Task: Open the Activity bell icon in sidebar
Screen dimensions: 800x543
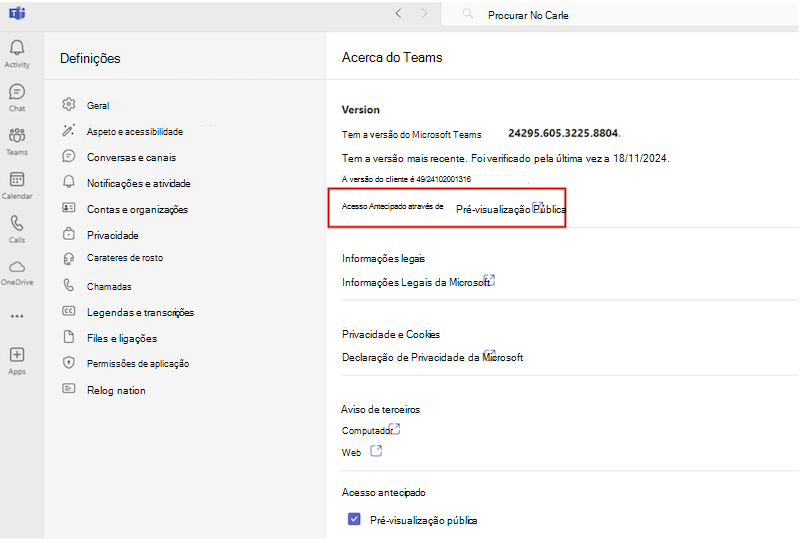Action: pyautogui.click(x=17, y=47)
